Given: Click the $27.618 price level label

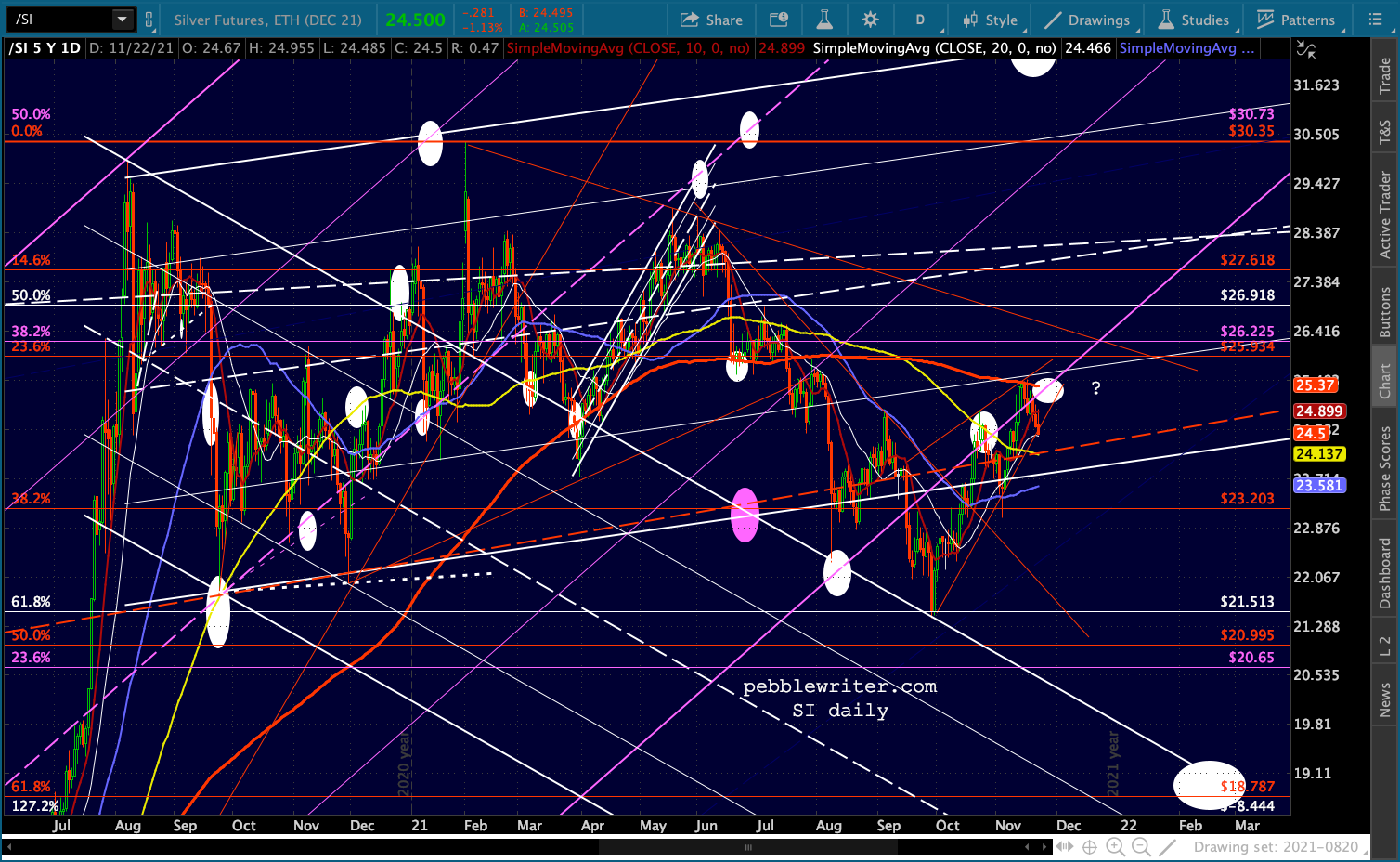Looking at the screenshot, I should (1248, 260).
